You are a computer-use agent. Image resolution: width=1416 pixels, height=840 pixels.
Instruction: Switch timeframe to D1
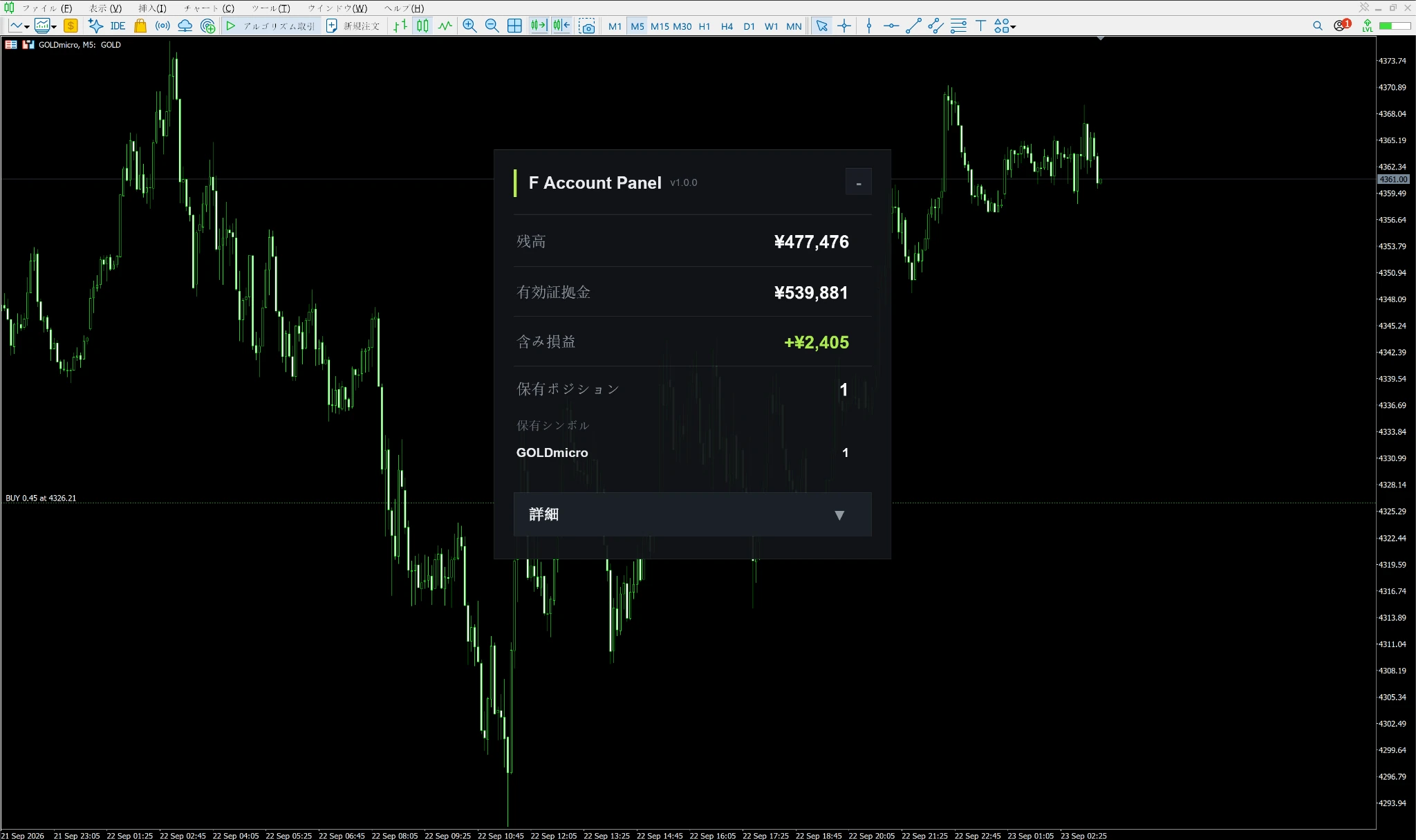pyautogui.click(x=749, y=26)
